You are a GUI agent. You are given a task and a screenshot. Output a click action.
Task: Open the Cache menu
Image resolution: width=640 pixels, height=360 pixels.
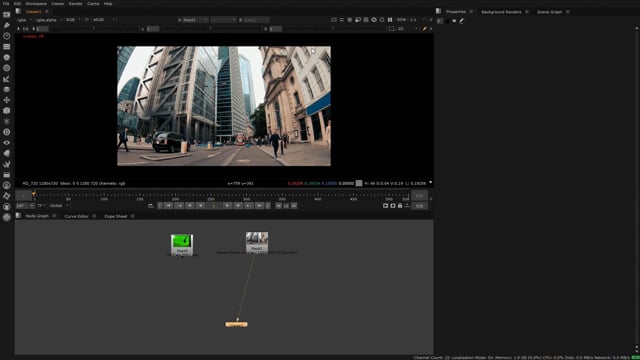93,4
